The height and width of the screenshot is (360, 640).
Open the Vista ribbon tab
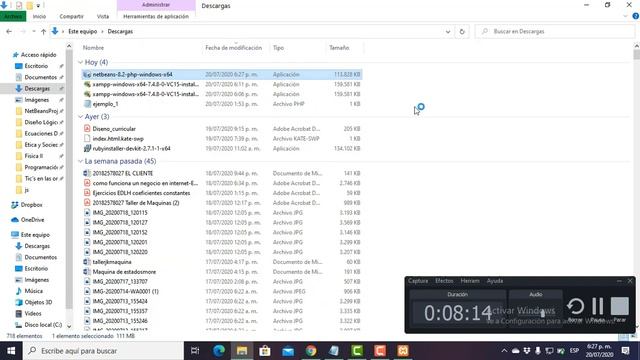[x=103, y=16]
